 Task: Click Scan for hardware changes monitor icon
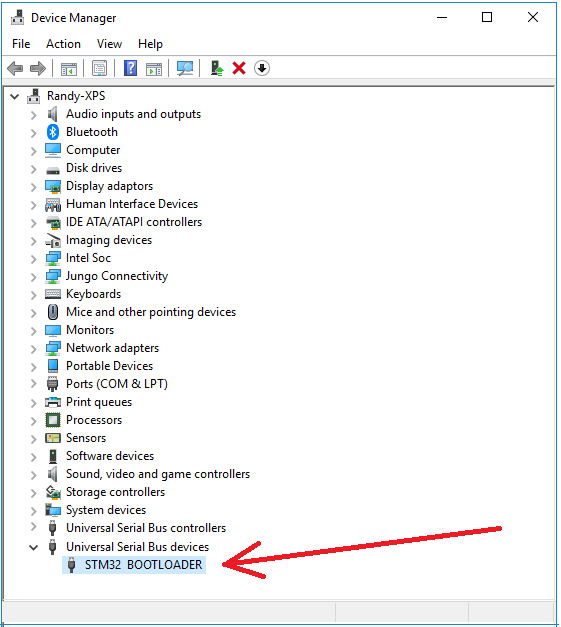tap(185, 68)
